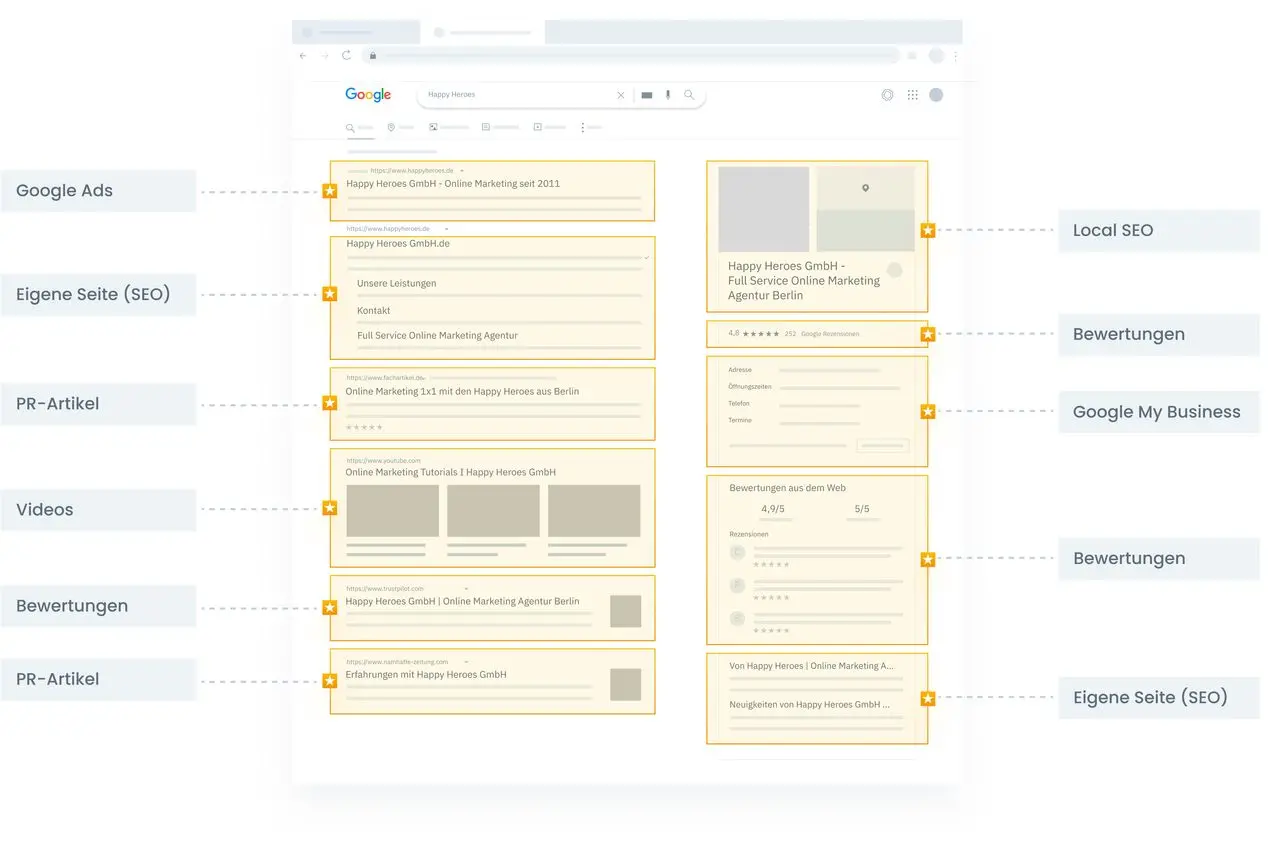The height and width of the screenshot is (847, 1276).
Task: Click the magnifying glass to run the search
Action: pos(688,94)
